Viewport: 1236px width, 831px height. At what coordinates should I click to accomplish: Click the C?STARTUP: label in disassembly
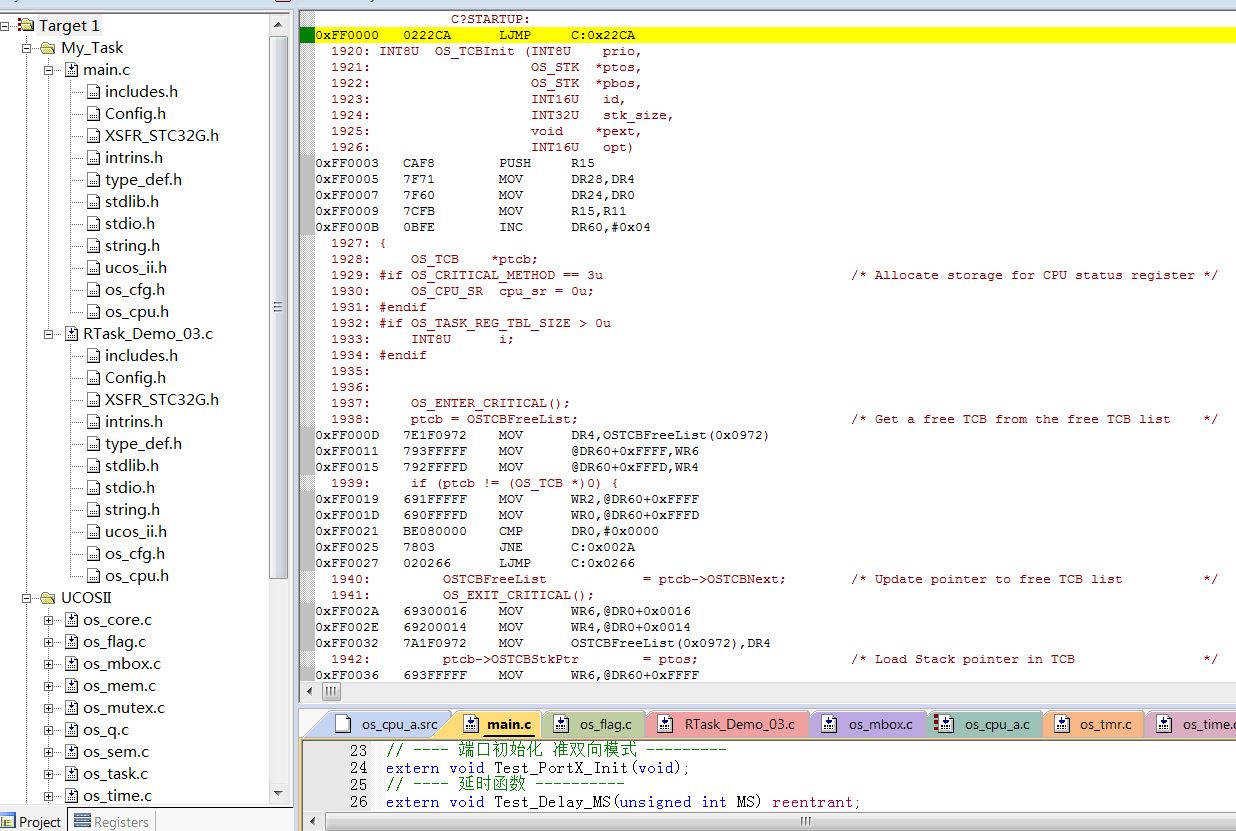490,19
